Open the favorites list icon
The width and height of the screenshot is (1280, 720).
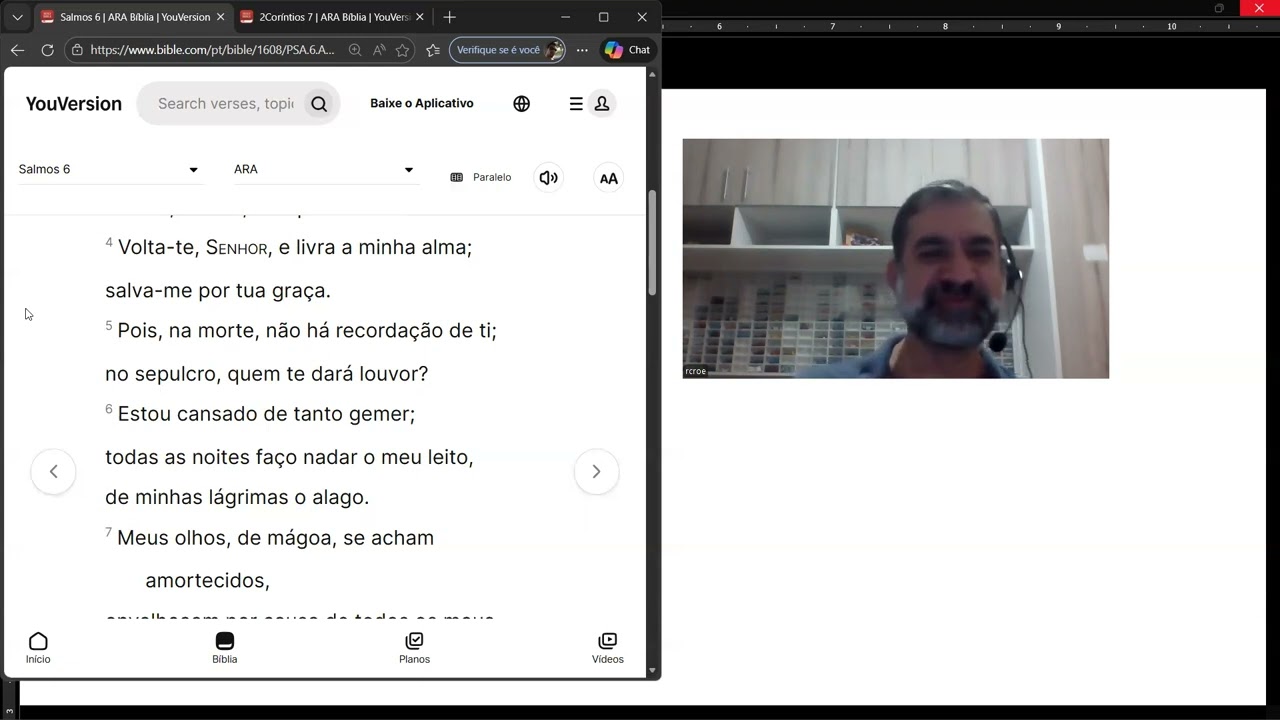click(x=433, y=49)
